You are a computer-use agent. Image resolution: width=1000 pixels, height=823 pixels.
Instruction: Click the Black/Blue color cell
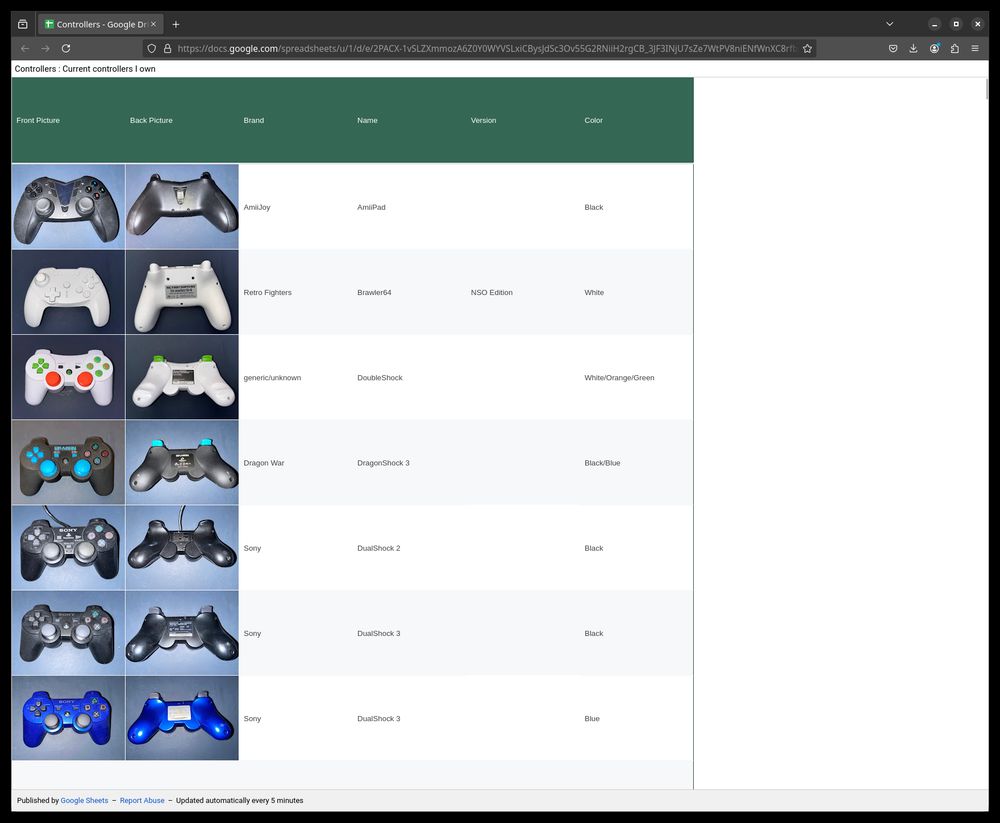tap(637, 463)
